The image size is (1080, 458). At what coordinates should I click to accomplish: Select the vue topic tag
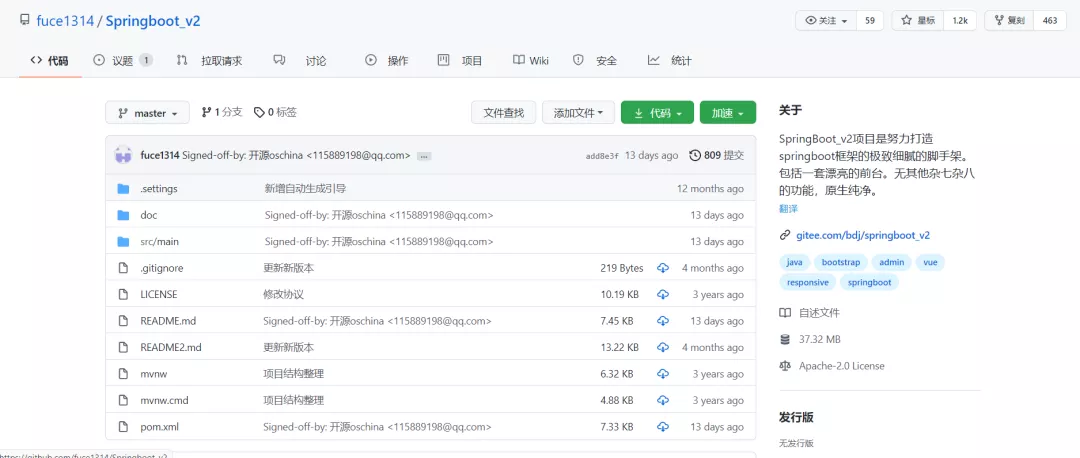(931, 262)
